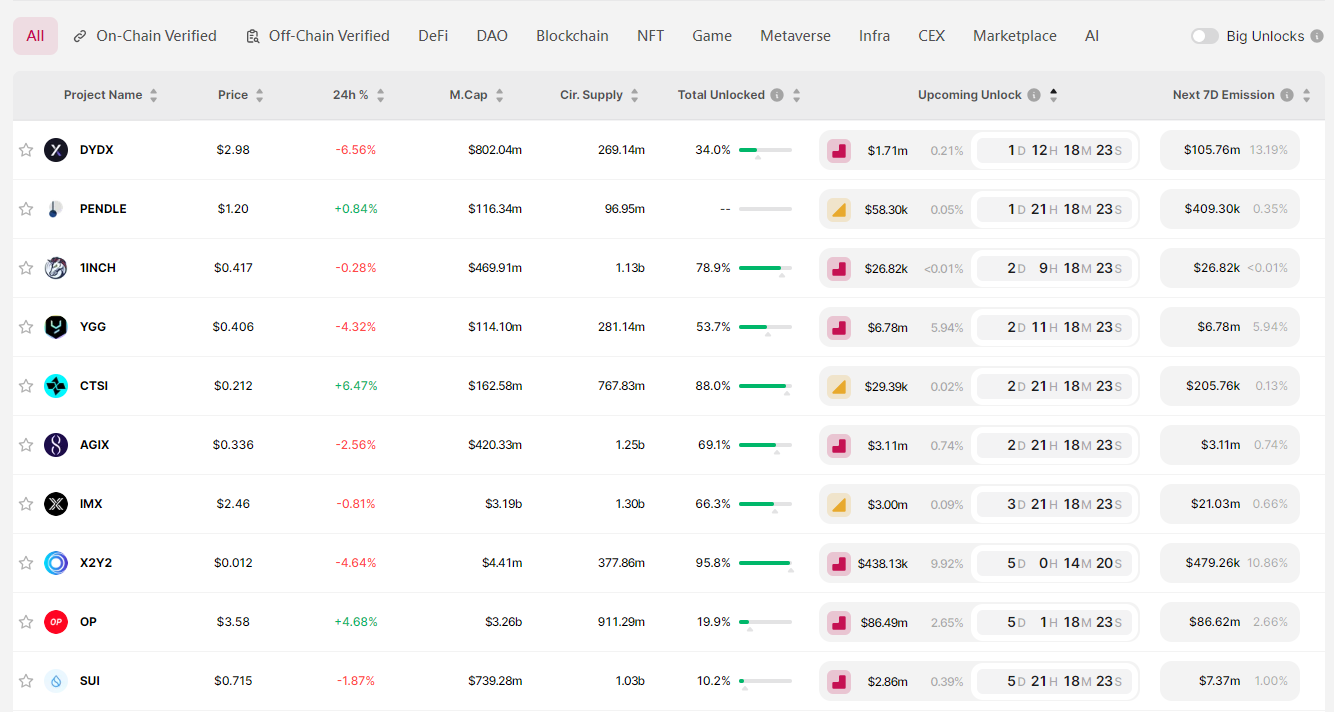Select the Metaverse category tab
Viewport: 1334px width, 712px height.
[795, 36]
